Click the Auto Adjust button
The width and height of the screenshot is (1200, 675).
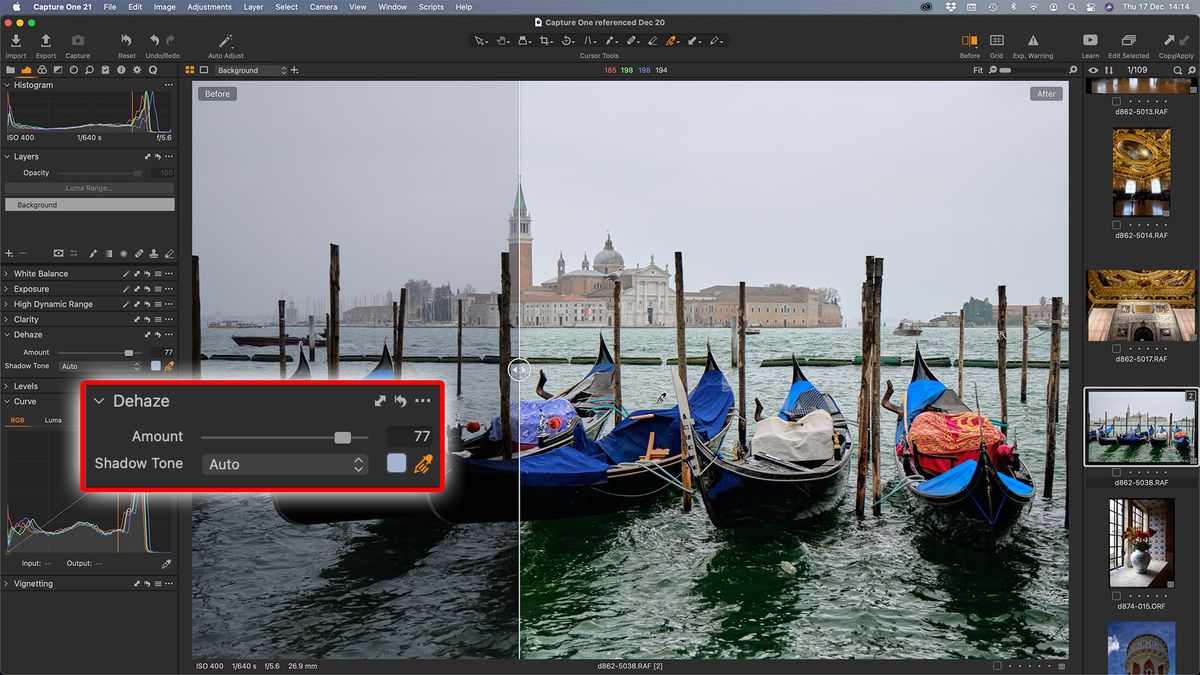225,42
